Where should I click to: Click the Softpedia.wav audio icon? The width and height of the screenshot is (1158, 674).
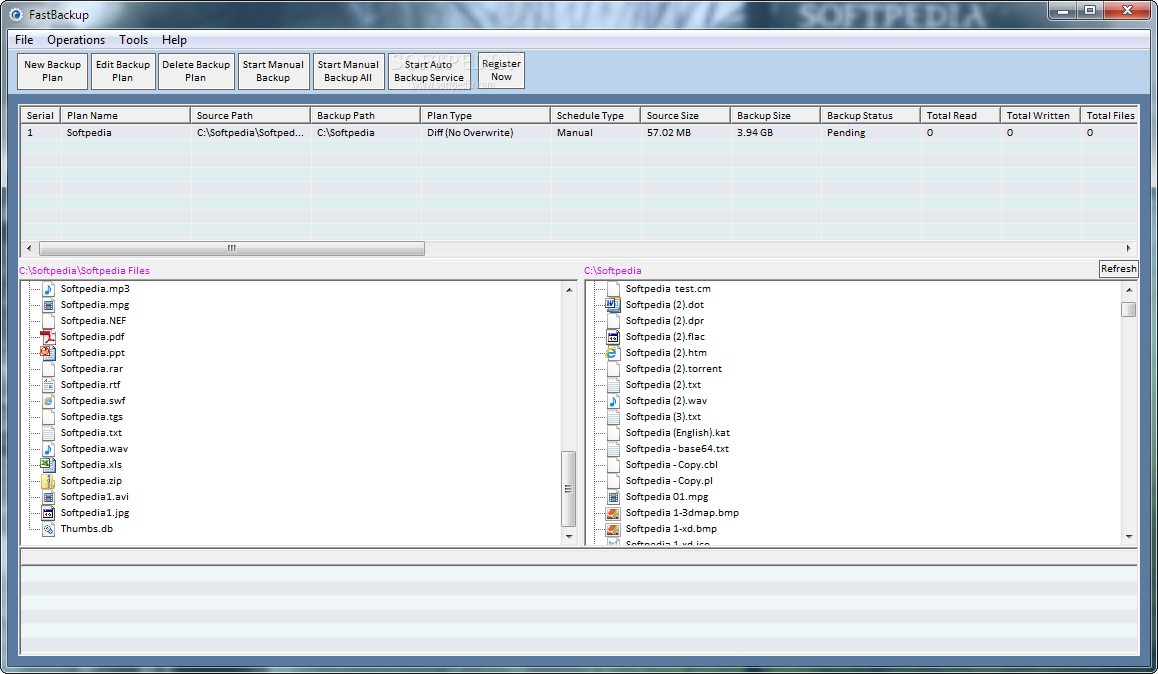[x=48, y=449]
